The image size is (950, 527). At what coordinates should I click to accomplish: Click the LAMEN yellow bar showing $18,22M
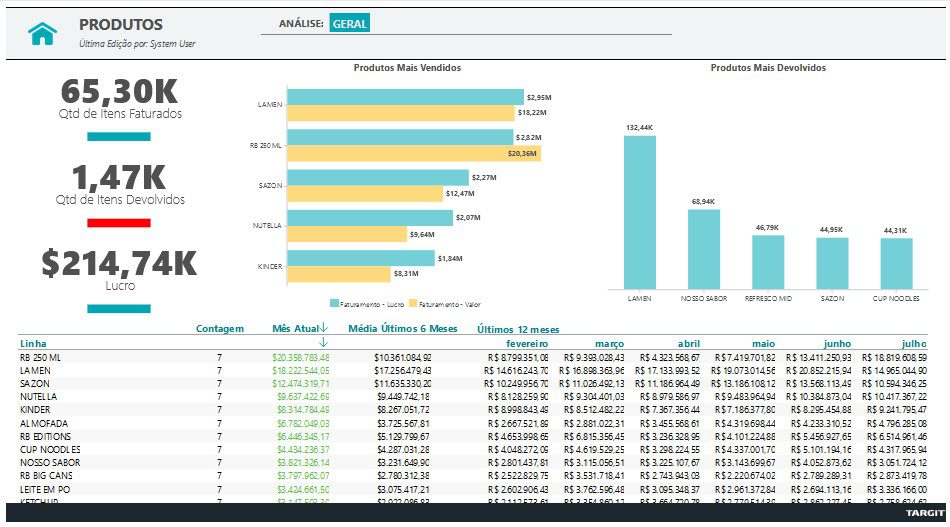click(x=401, y=113)
